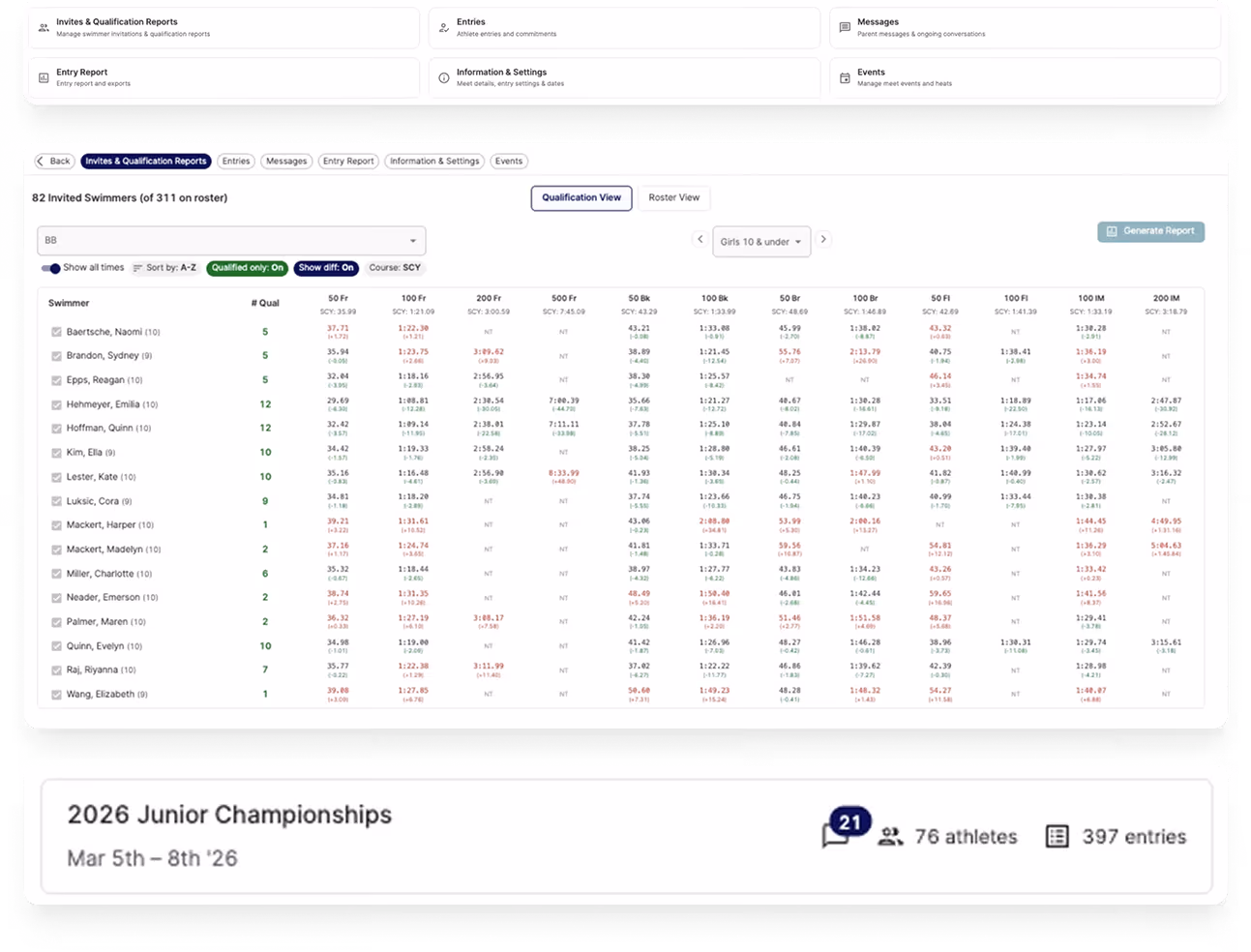1251x952 pixels.
Task: Click the Entry Report card chart icon
Action: coord(44,77)
